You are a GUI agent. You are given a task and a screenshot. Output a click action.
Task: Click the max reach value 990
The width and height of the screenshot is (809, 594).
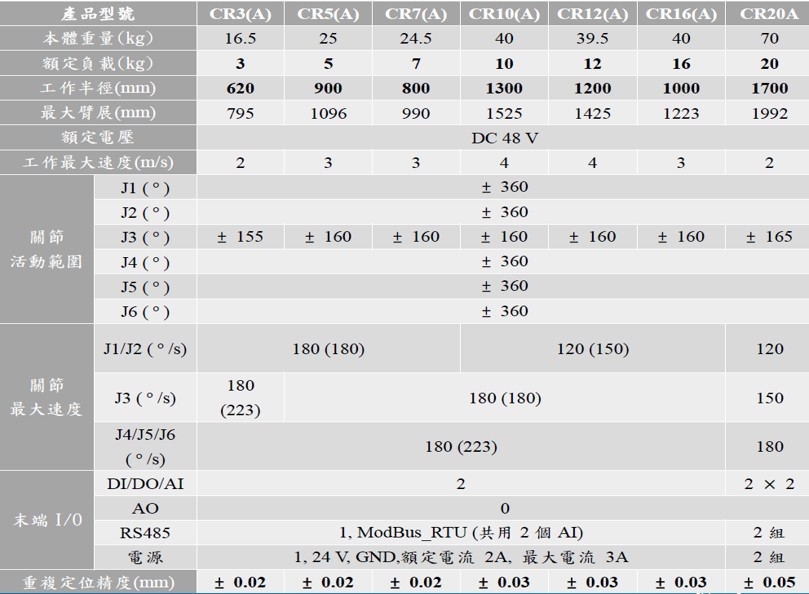tap(416, 113)
